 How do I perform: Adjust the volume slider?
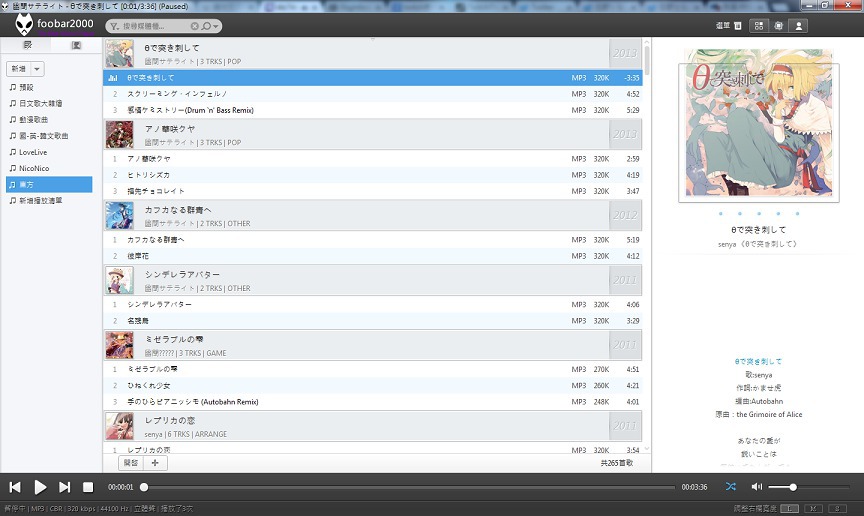coord(809,487)
